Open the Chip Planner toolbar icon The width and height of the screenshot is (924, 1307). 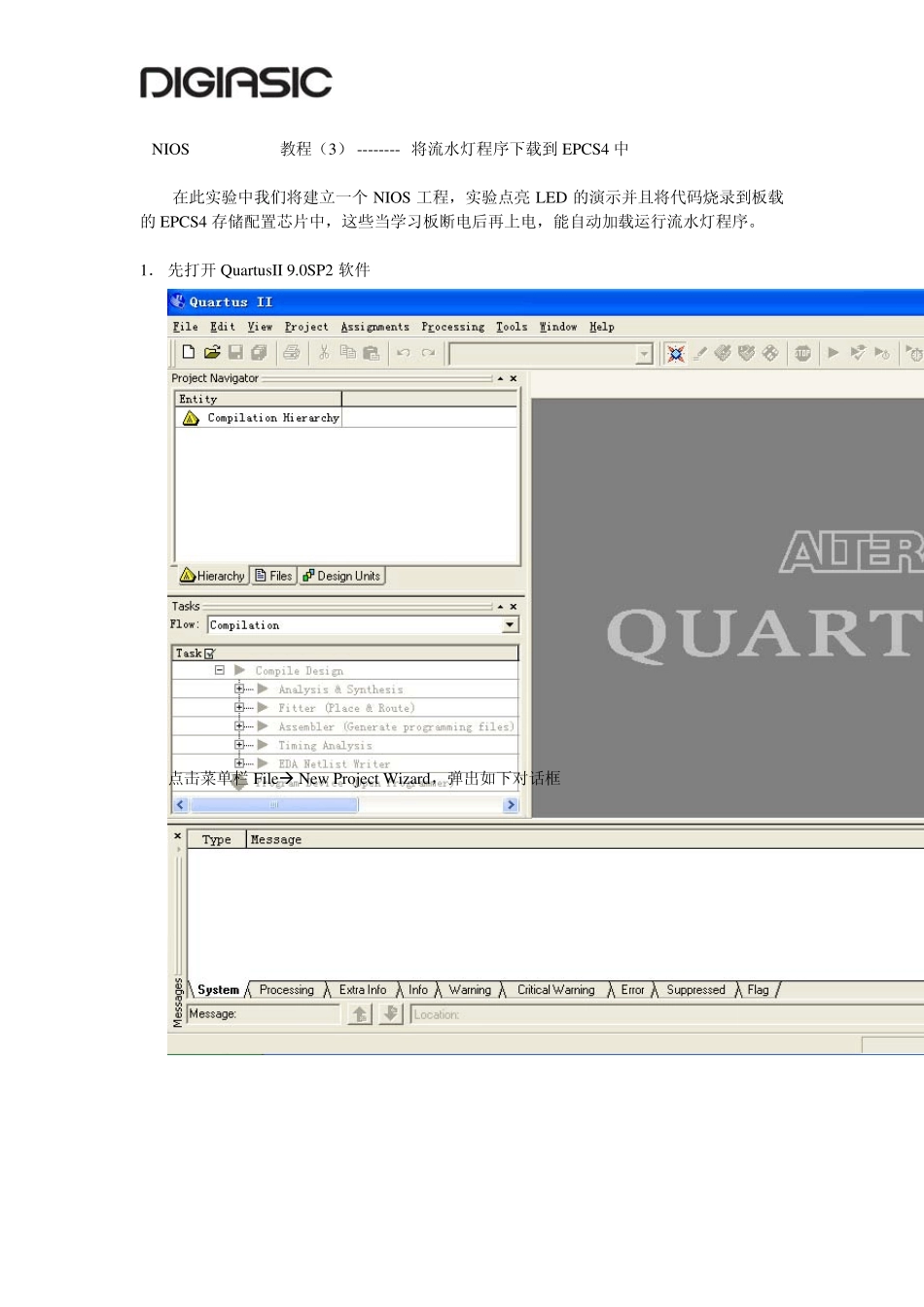click(x=770, y=353)
